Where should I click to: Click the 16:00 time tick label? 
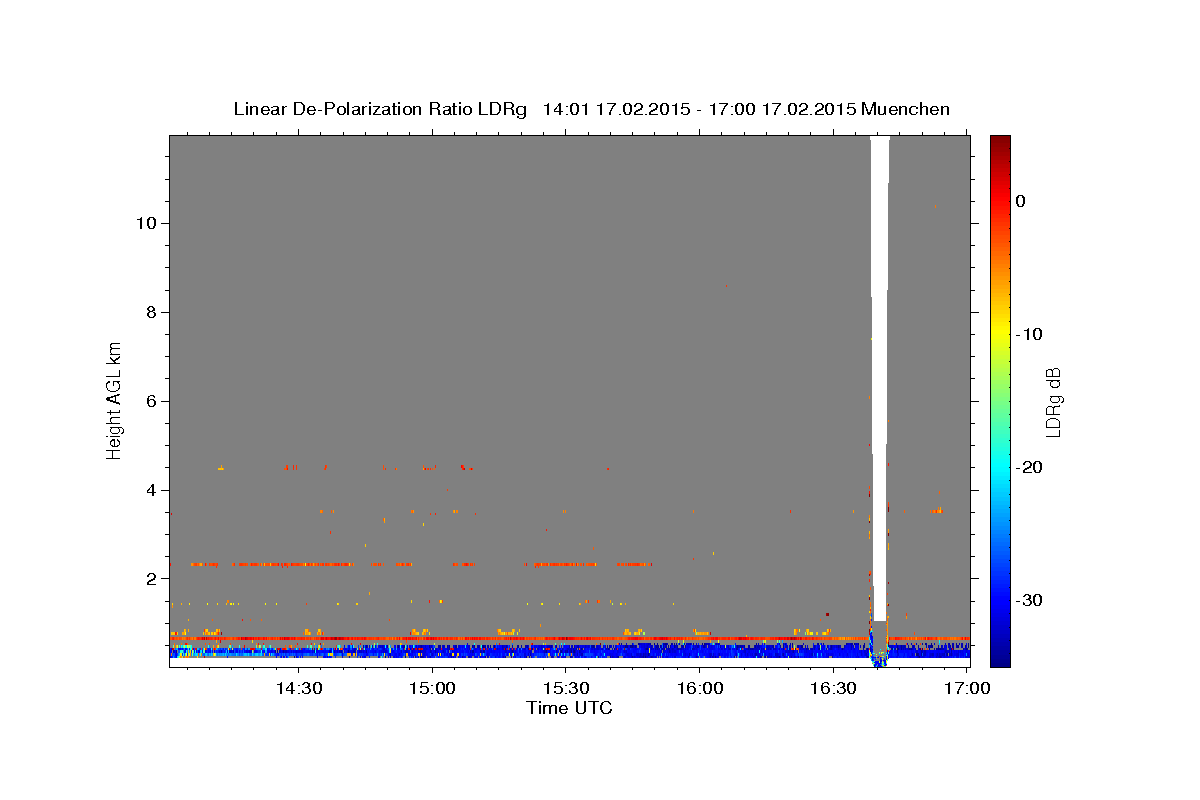(700, 689)
